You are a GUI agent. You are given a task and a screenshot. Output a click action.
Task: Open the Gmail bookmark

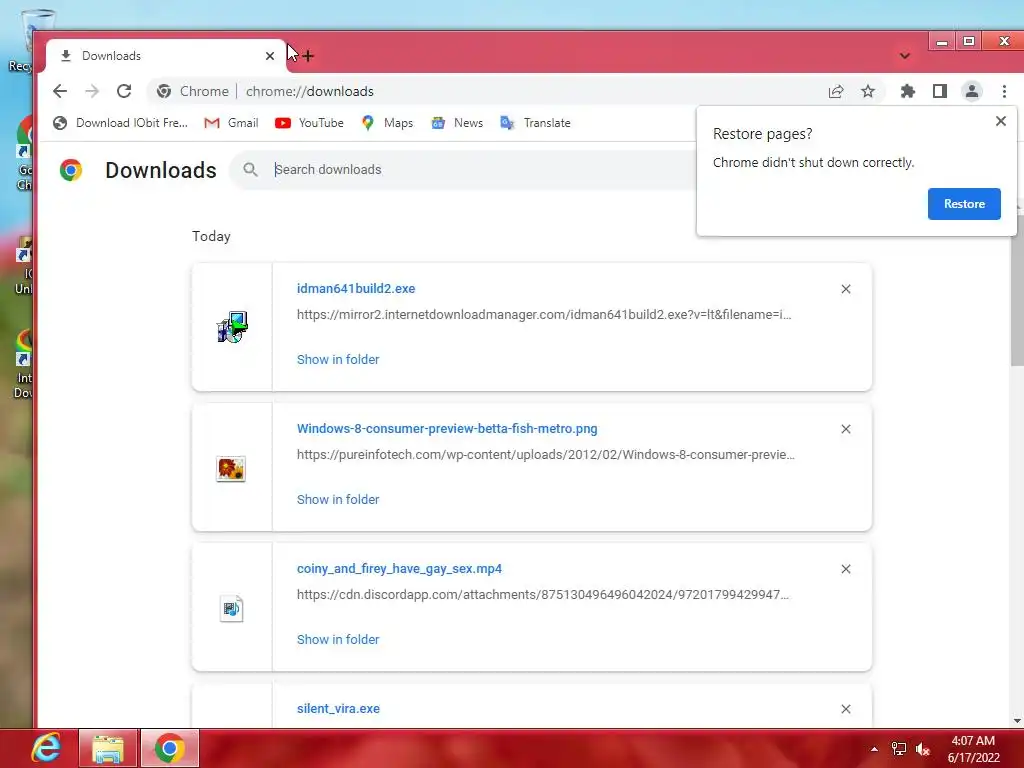[x=231, y=123]
